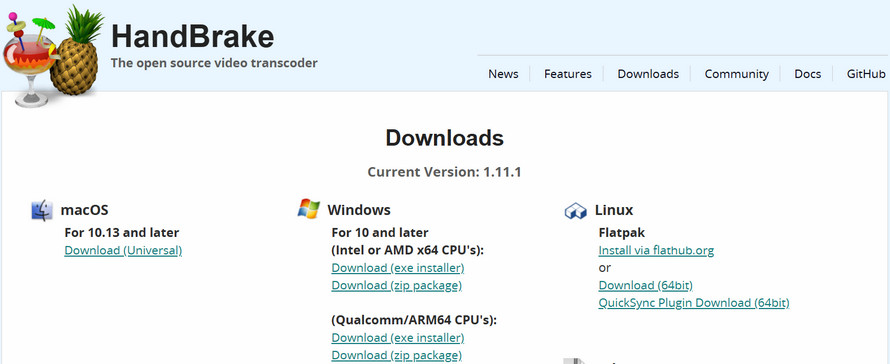
Task: Open the Docs nav link
Action: (808, 74)
